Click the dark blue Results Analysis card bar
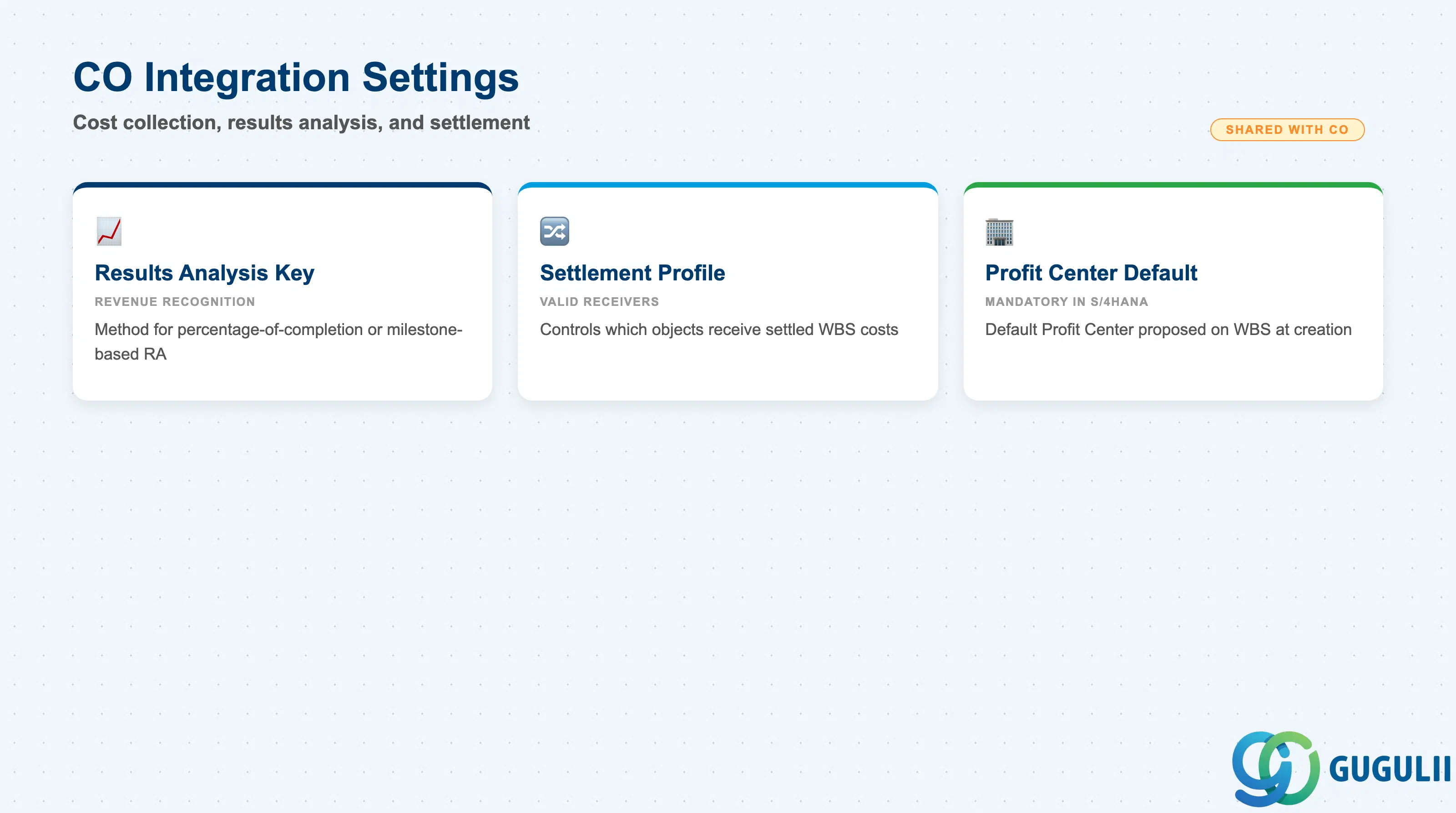The image size is (1456, 813). pyautogui.click(x=282, y=185)
